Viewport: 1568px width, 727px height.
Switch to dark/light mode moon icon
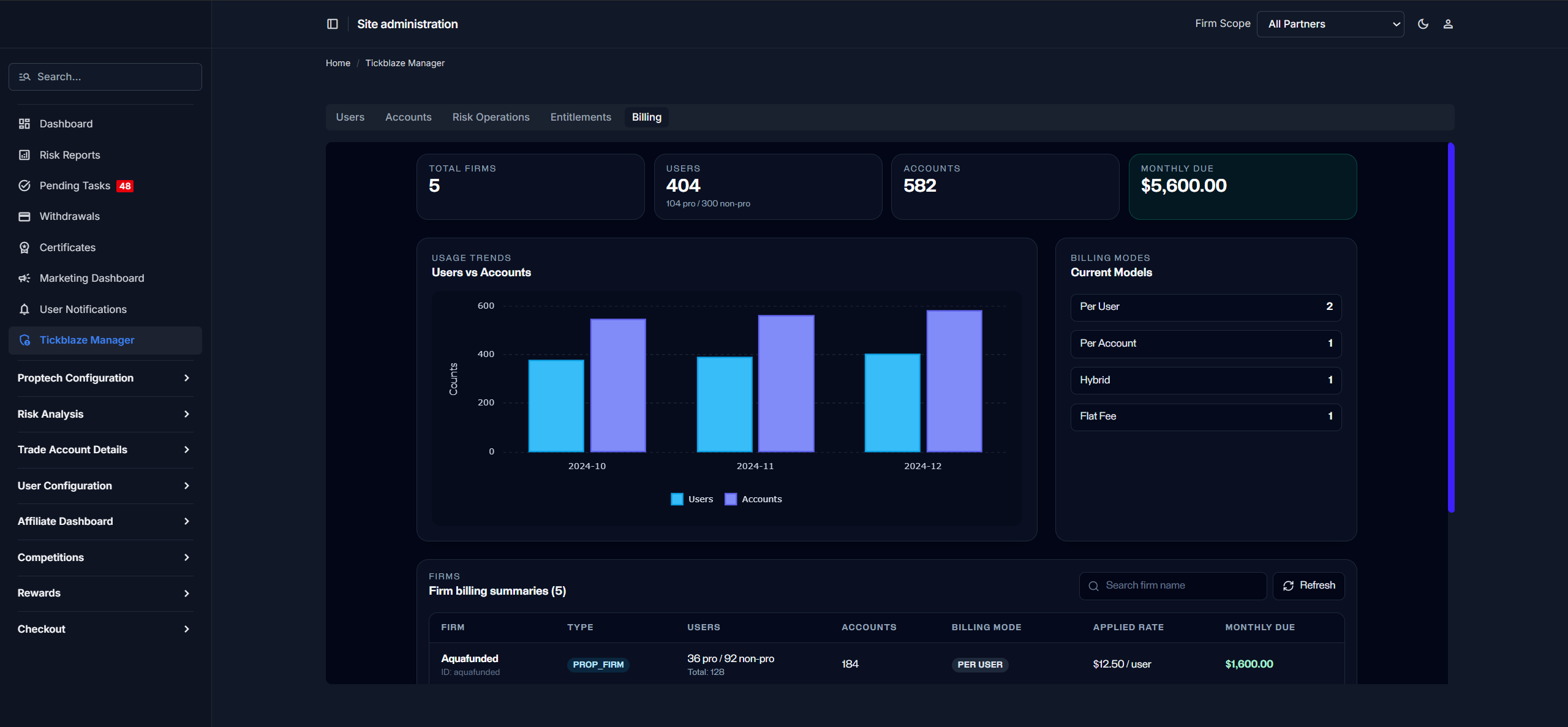[1423, 24]
